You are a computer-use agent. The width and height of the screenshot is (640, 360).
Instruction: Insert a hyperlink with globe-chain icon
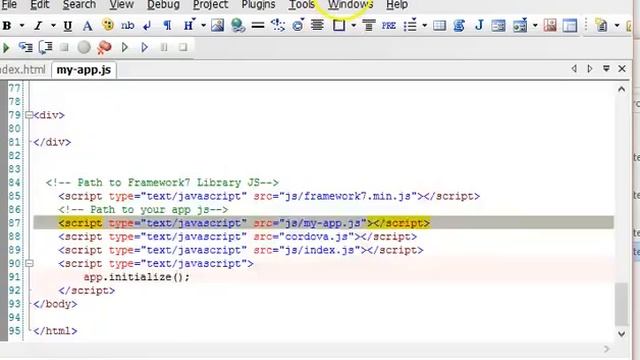238,25
